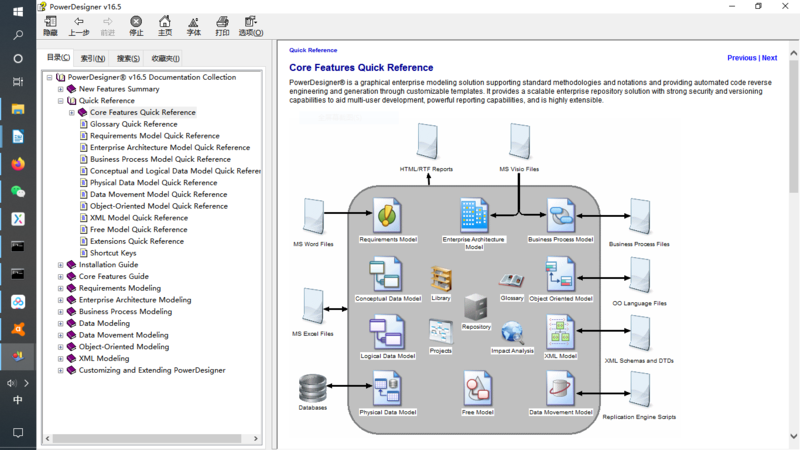Image resolution: width=800 pixels, height=450 pixels.
Task: Click the Requirements Model icon in the diagram
Action: click(x=387, y=216)
